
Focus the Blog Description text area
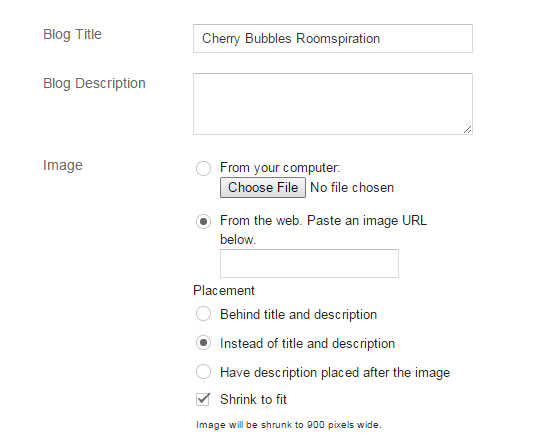point(333,104)
